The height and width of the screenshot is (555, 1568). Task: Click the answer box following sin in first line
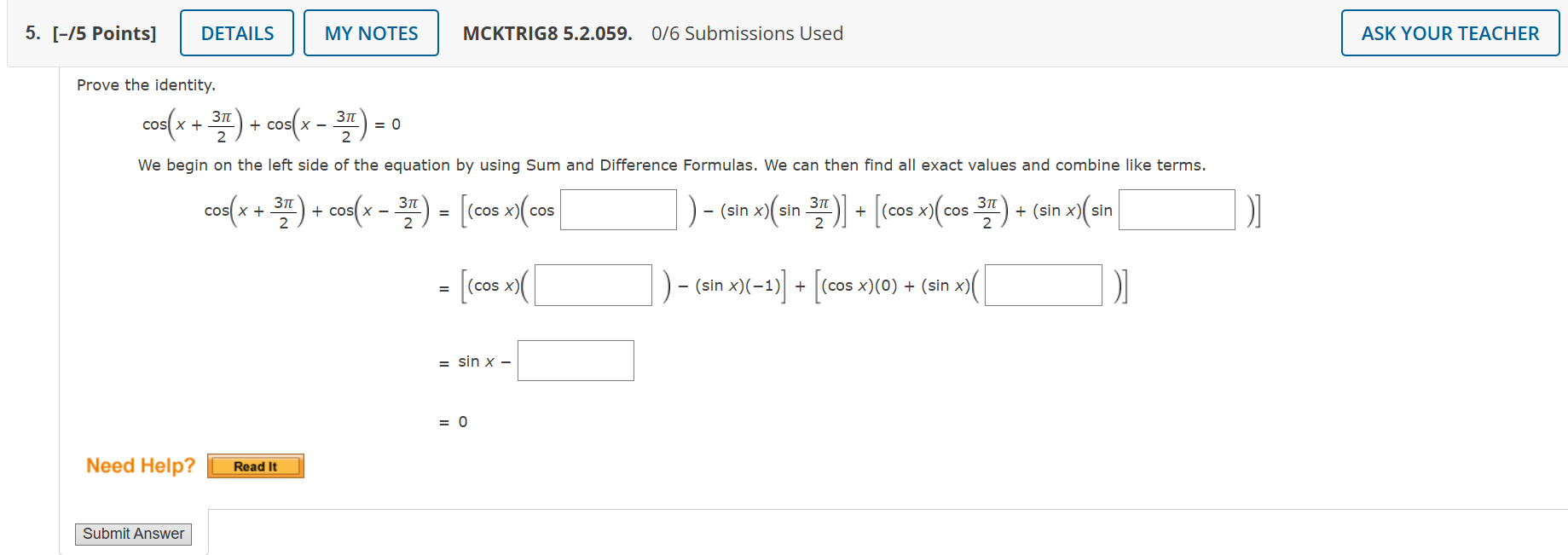1176,210
